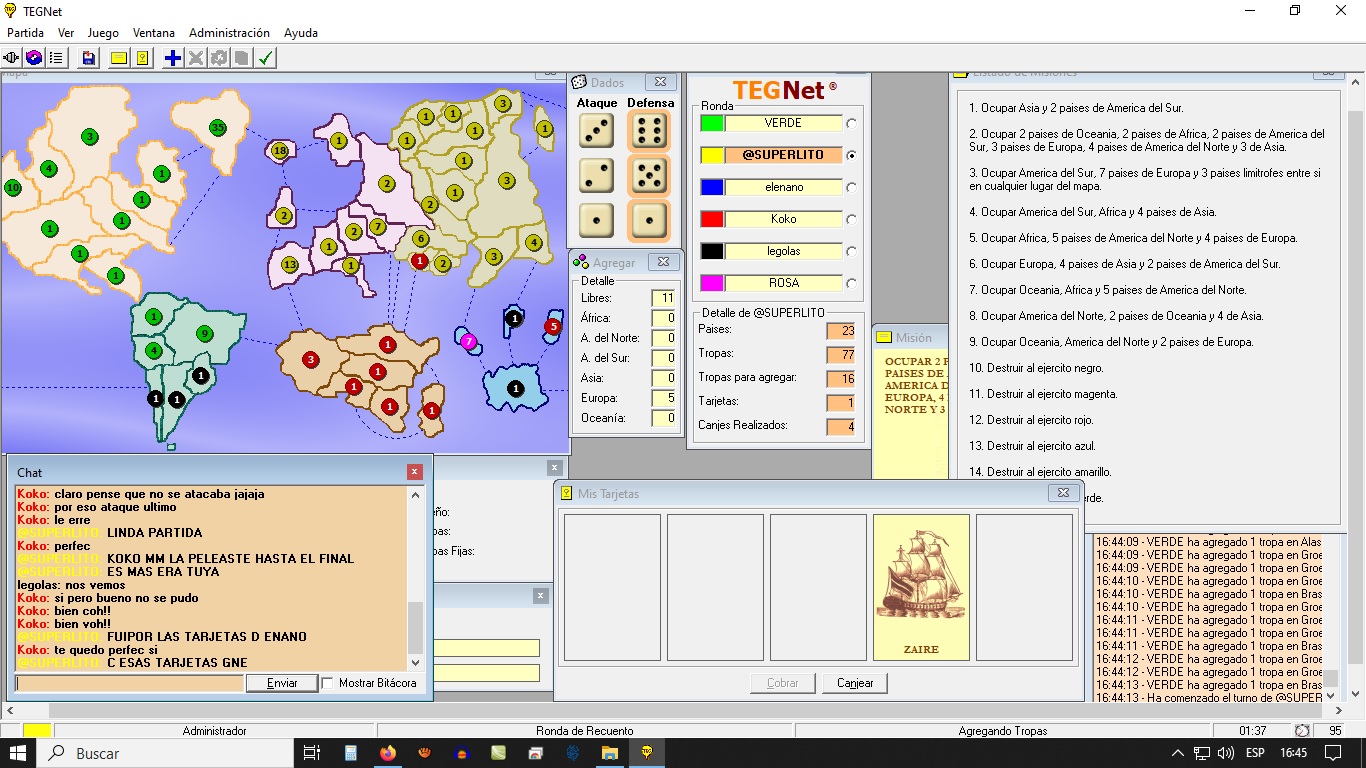Expand the system tray hidden icons chevron

click(x=1179, y=753)
